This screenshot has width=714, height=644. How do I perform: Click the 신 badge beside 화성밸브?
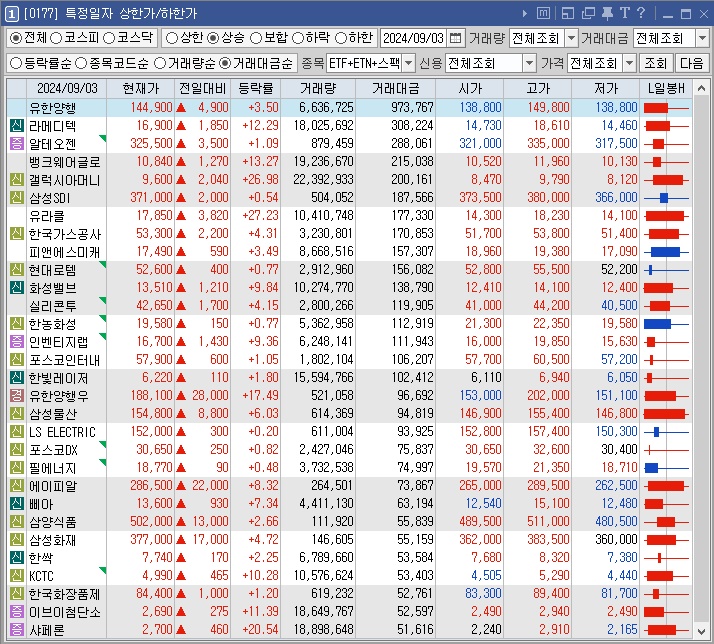pyautogui.click(x=17, y=287)
